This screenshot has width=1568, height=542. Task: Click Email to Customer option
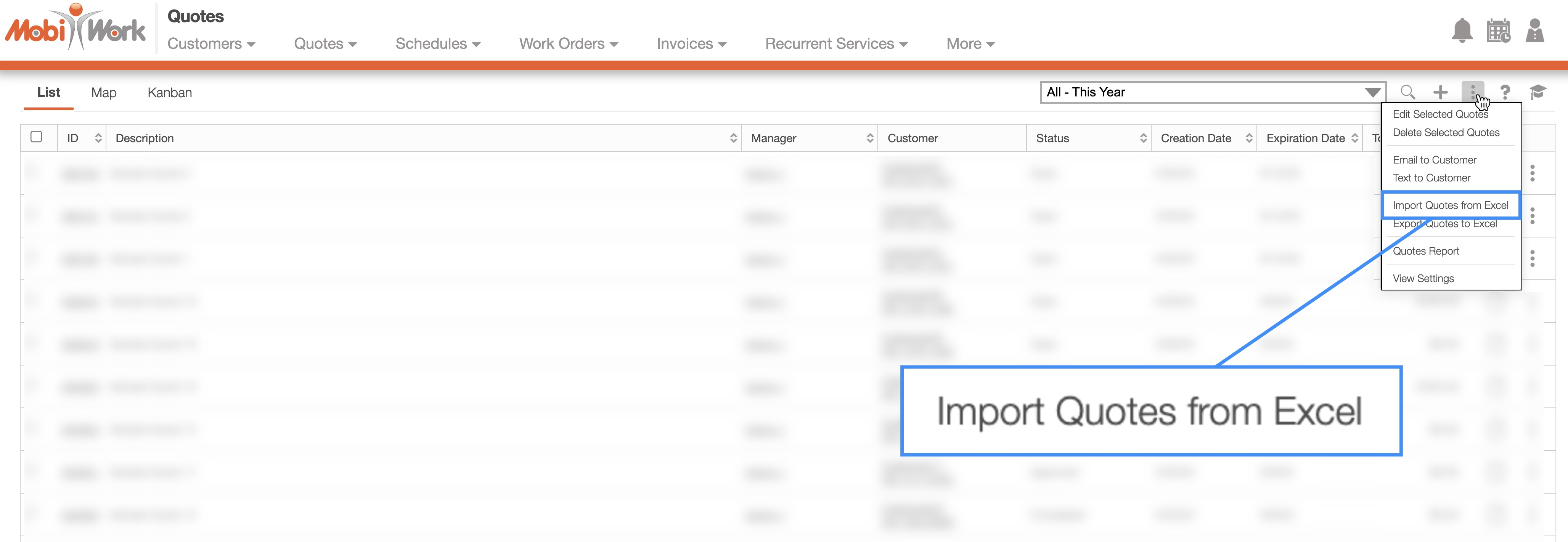pyautogui.click(x=1434, y=160)
